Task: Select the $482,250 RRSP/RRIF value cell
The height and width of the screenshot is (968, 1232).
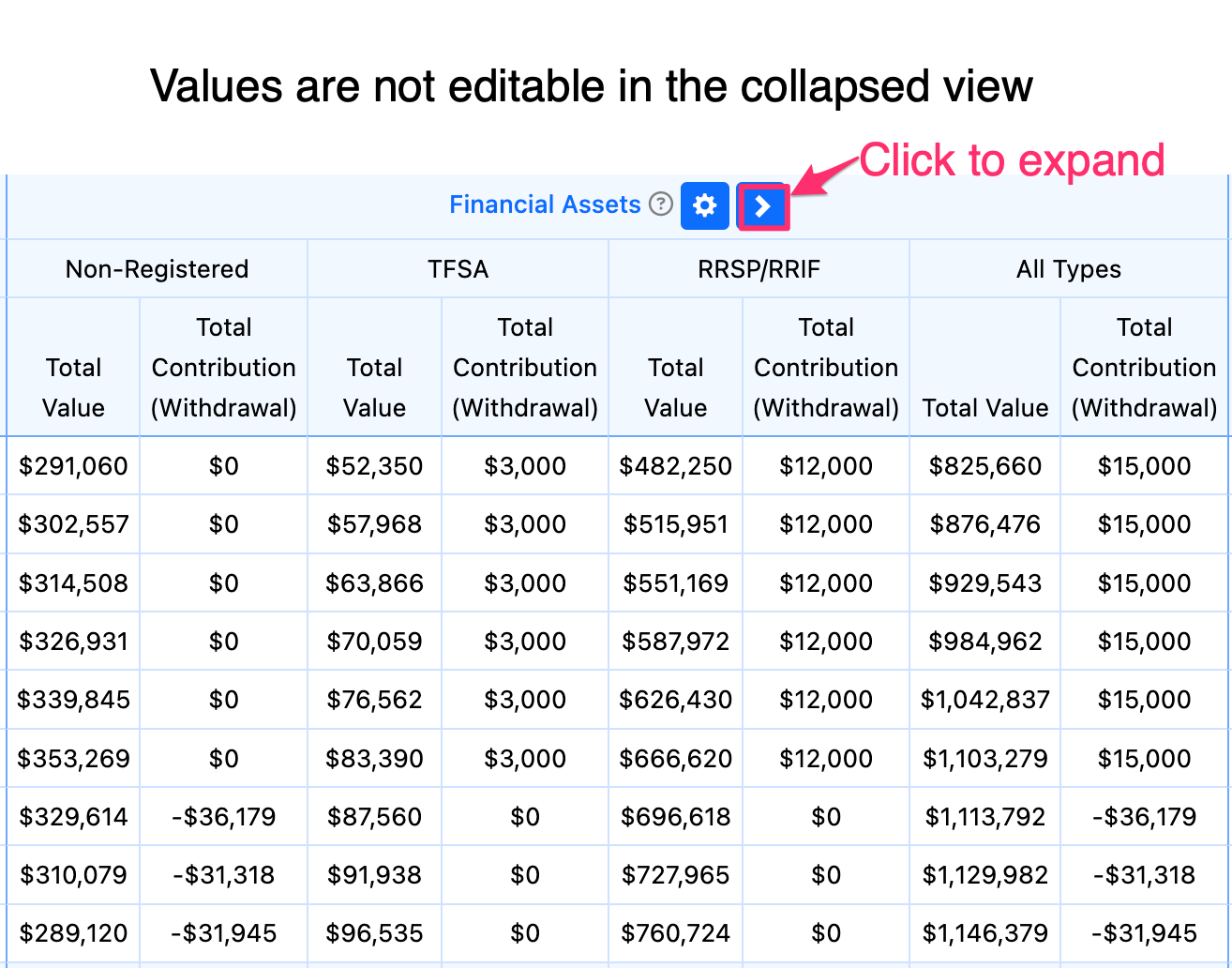Action: [x=676, y=466]
